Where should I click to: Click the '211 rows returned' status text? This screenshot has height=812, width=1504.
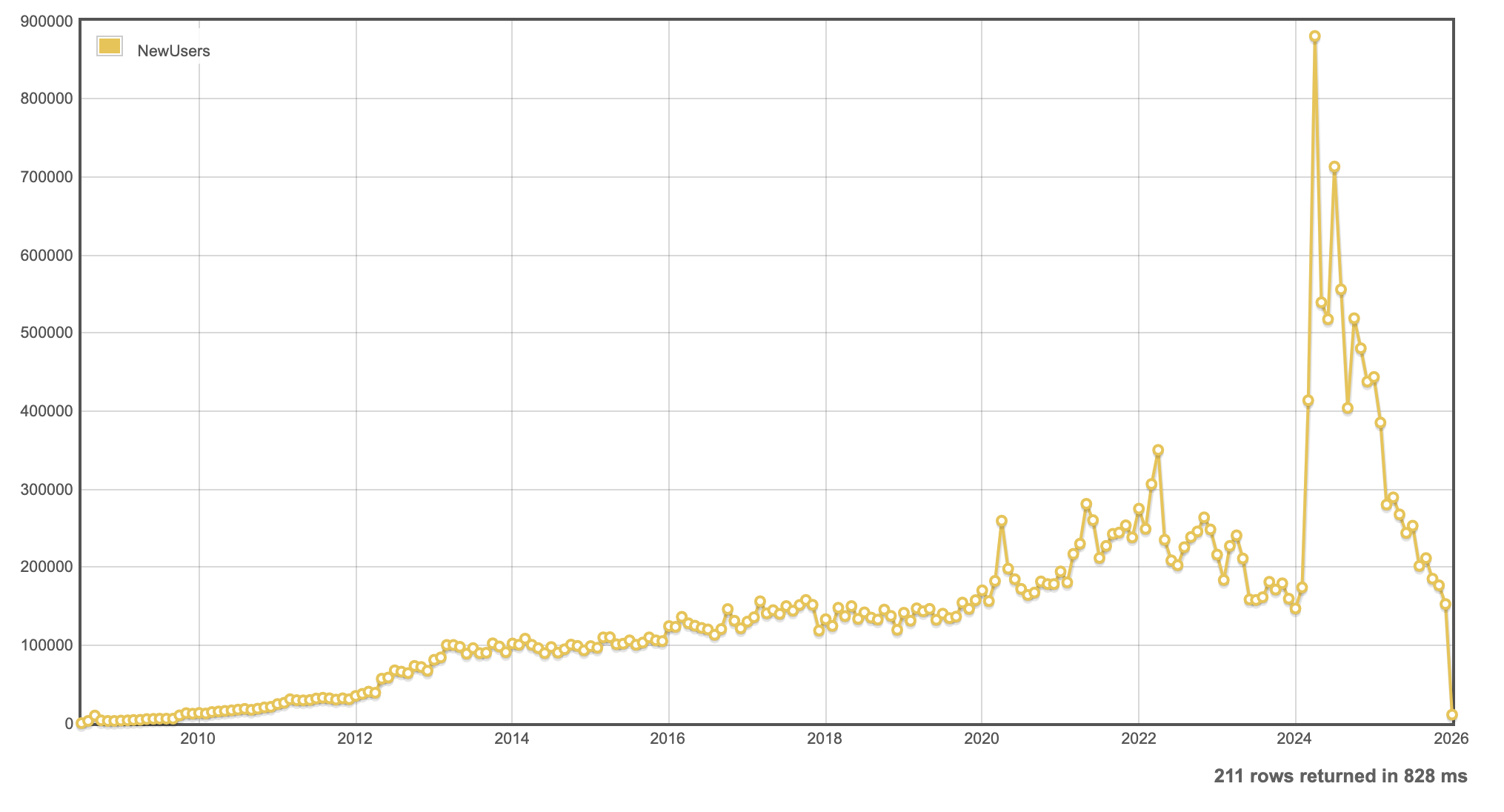[1340, 776]
